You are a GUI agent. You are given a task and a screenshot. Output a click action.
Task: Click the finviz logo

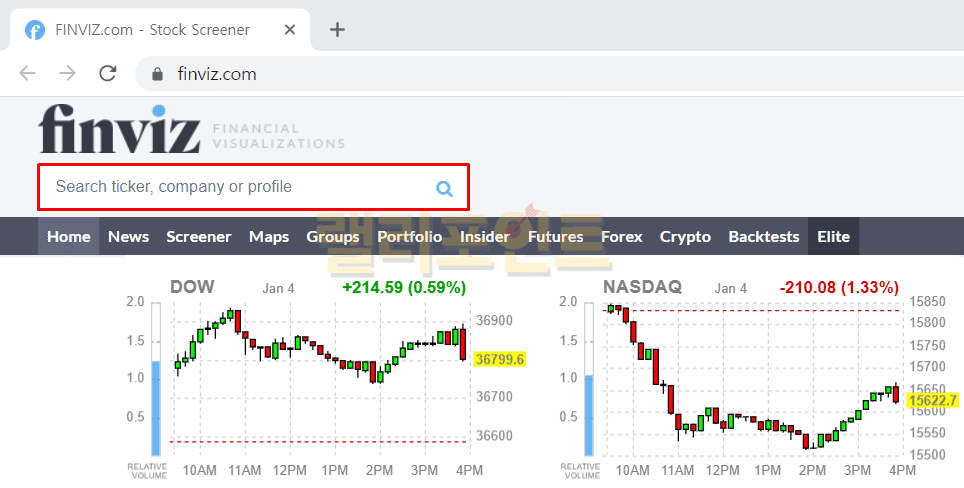(120, 130)
